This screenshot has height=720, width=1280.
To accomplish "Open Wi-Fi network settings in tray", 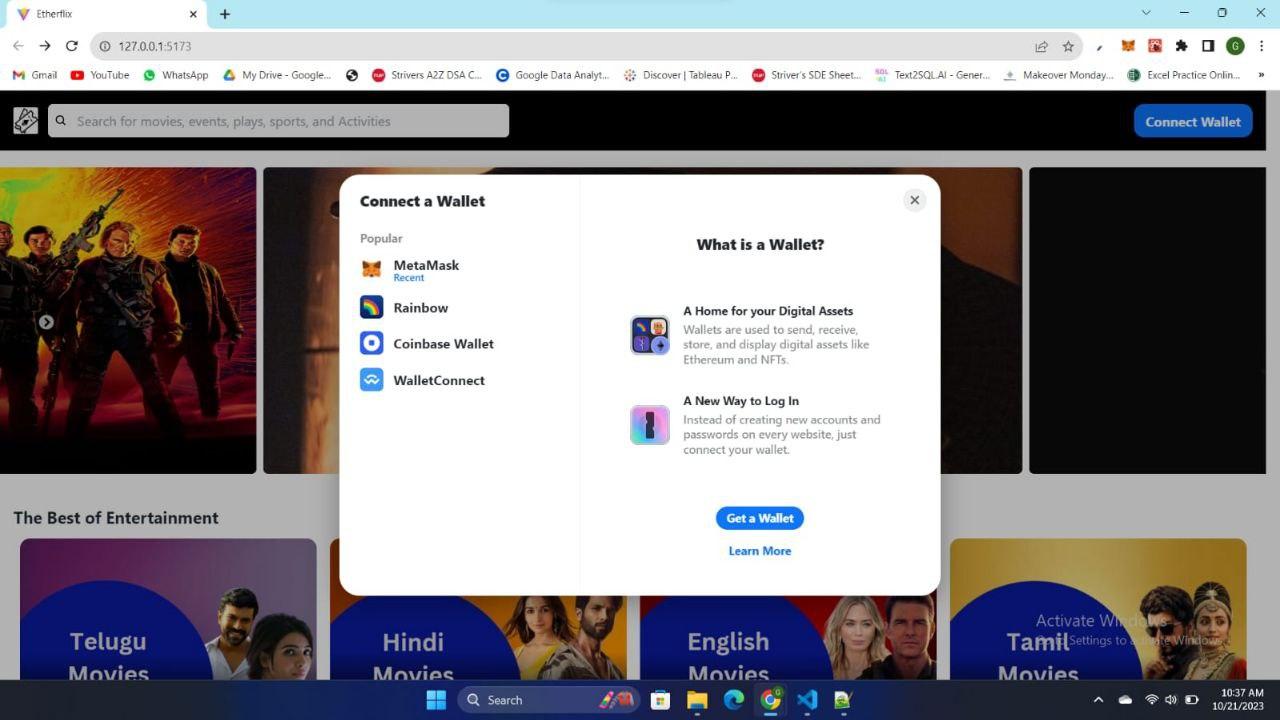I will pyautogui.click(x=1152, y=700).
